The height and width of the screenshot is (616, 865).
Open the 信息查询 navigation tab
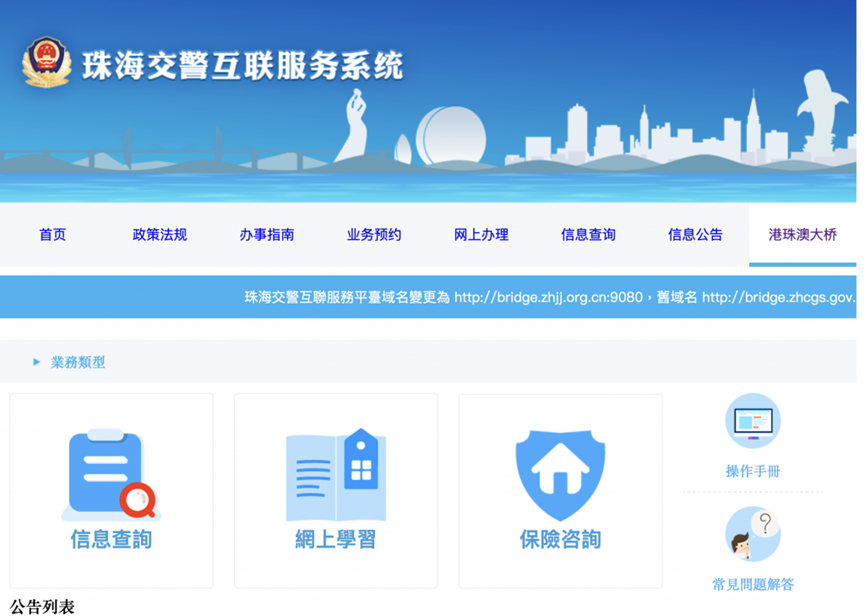tap(588, 235)
